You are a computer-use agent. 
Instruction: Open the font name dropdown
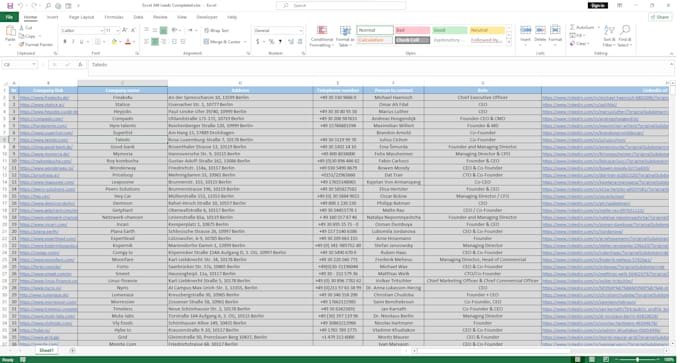point(102,30)
